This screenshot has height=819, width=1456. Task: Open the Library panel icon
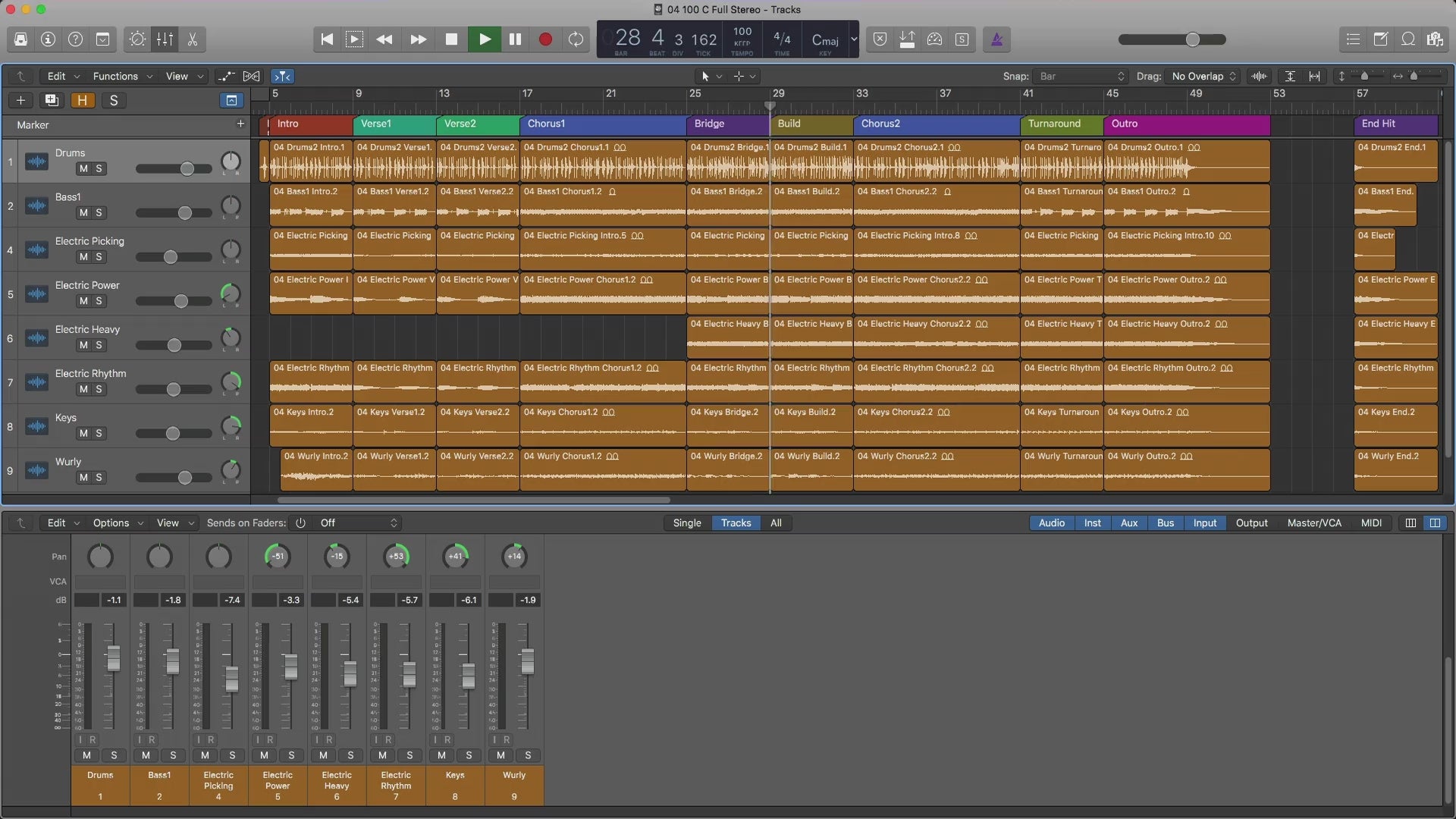20,39
